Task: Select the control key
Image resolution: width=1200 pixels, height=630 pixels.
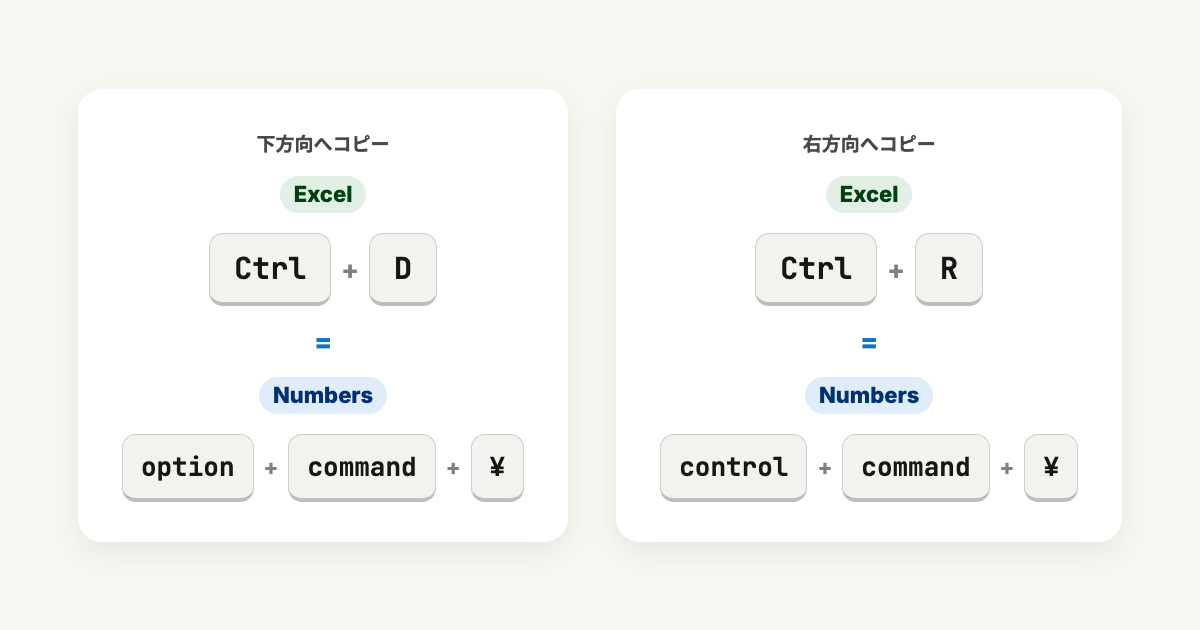Action: coord(733,467)
